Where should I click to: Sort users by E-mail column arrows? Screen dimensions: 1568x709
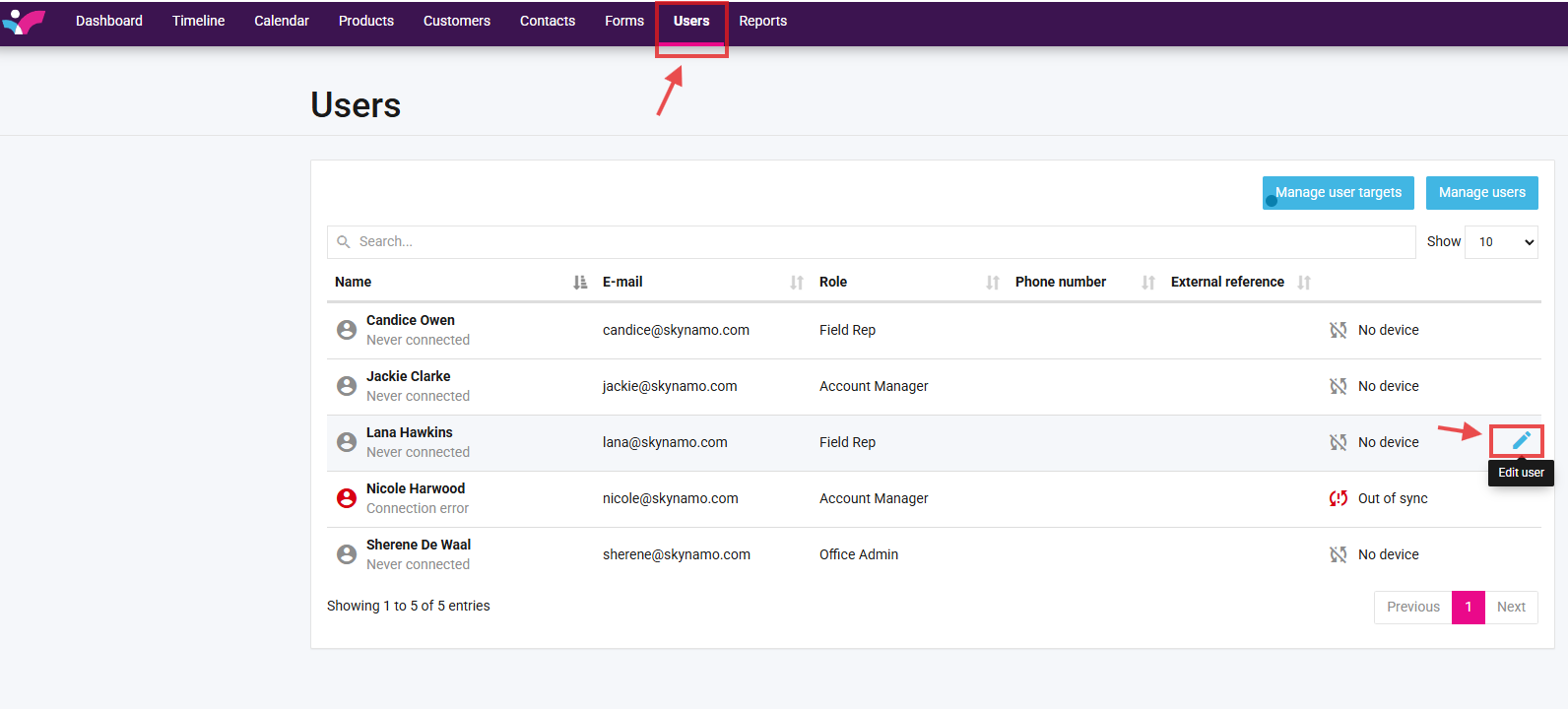click(797, 283)
